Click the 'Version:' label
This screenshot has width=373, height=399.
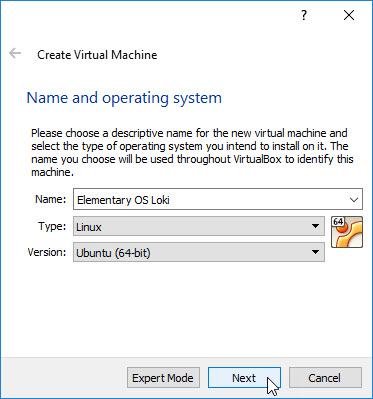[47, 252]
